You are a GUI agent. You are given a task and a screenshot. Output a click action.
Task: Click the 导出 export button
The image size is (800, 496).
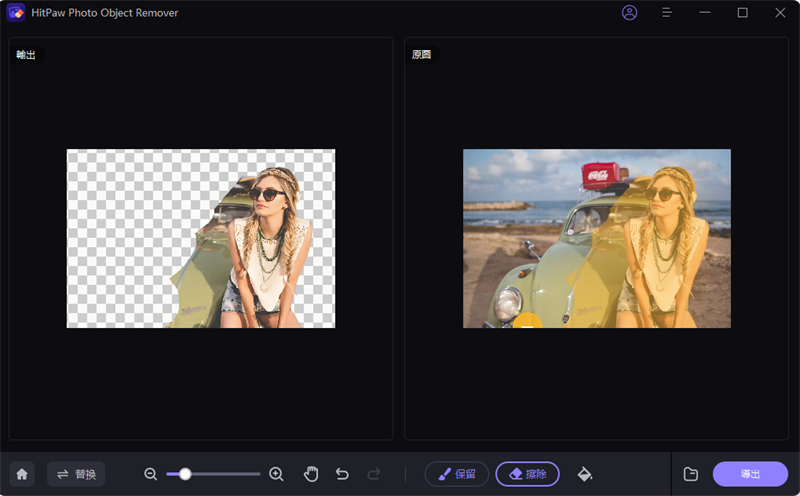click(x=750, y=474)
